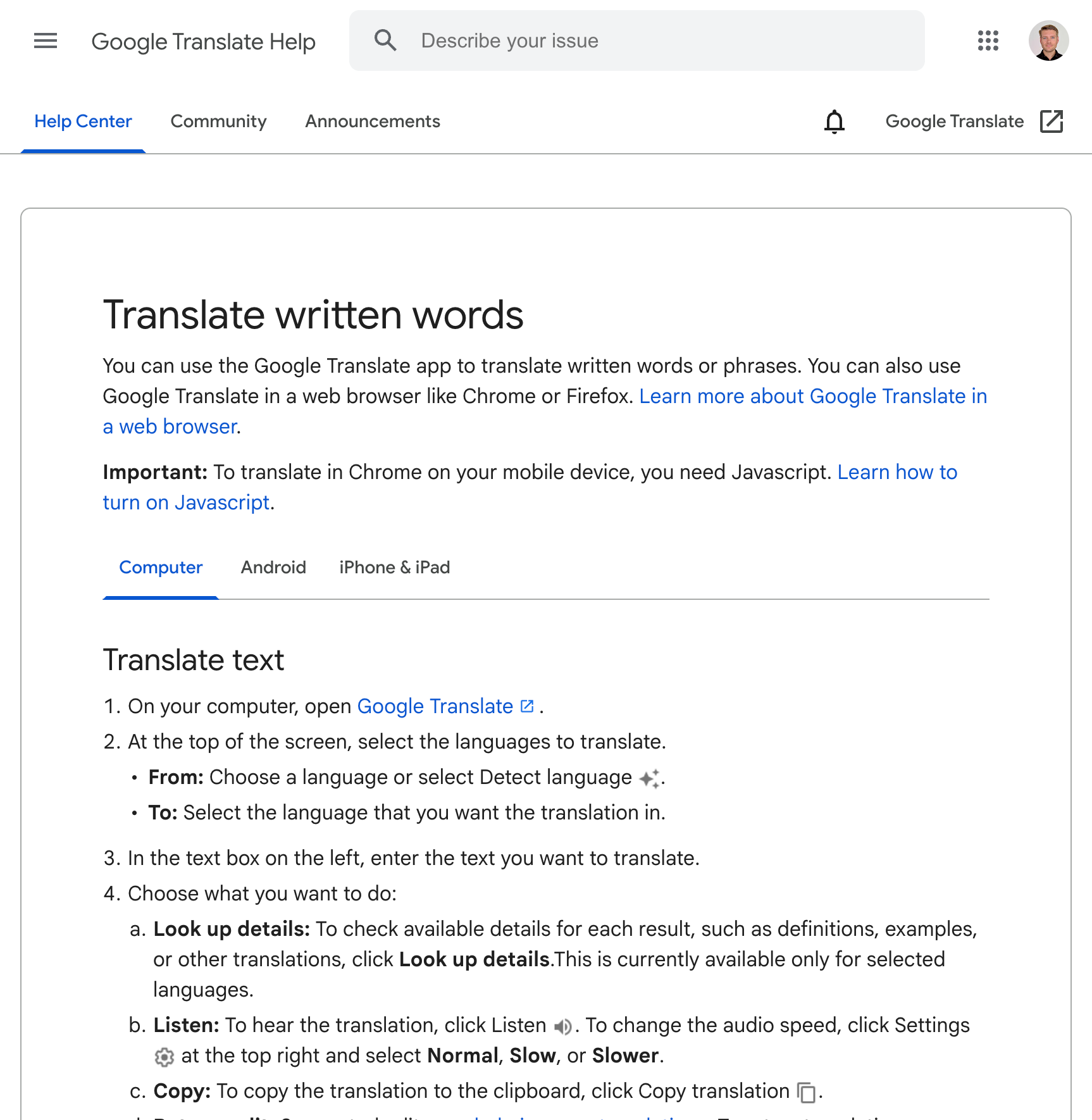Viewport: 1092px width, 1120px height.
Task: Follow the turn on Javascript link
Action: coord(187,503)
